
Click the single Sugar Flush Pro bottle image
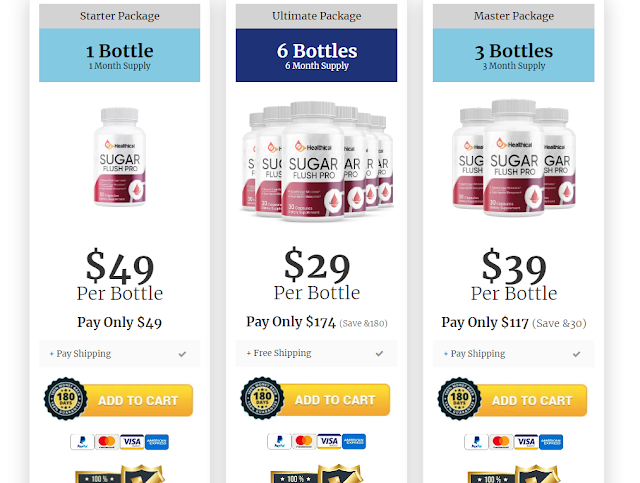120,157
